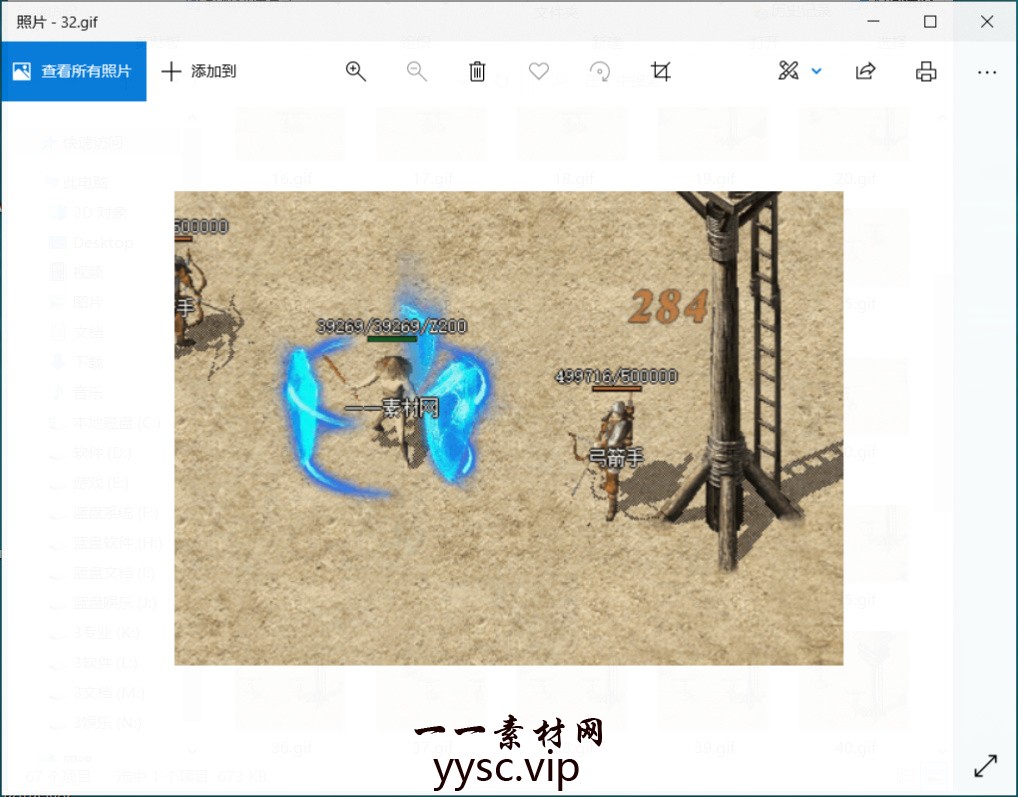The height and width of the screenshot is (797, 1018).
Task: Open the crop tool
Action: [x=661, y=71]
